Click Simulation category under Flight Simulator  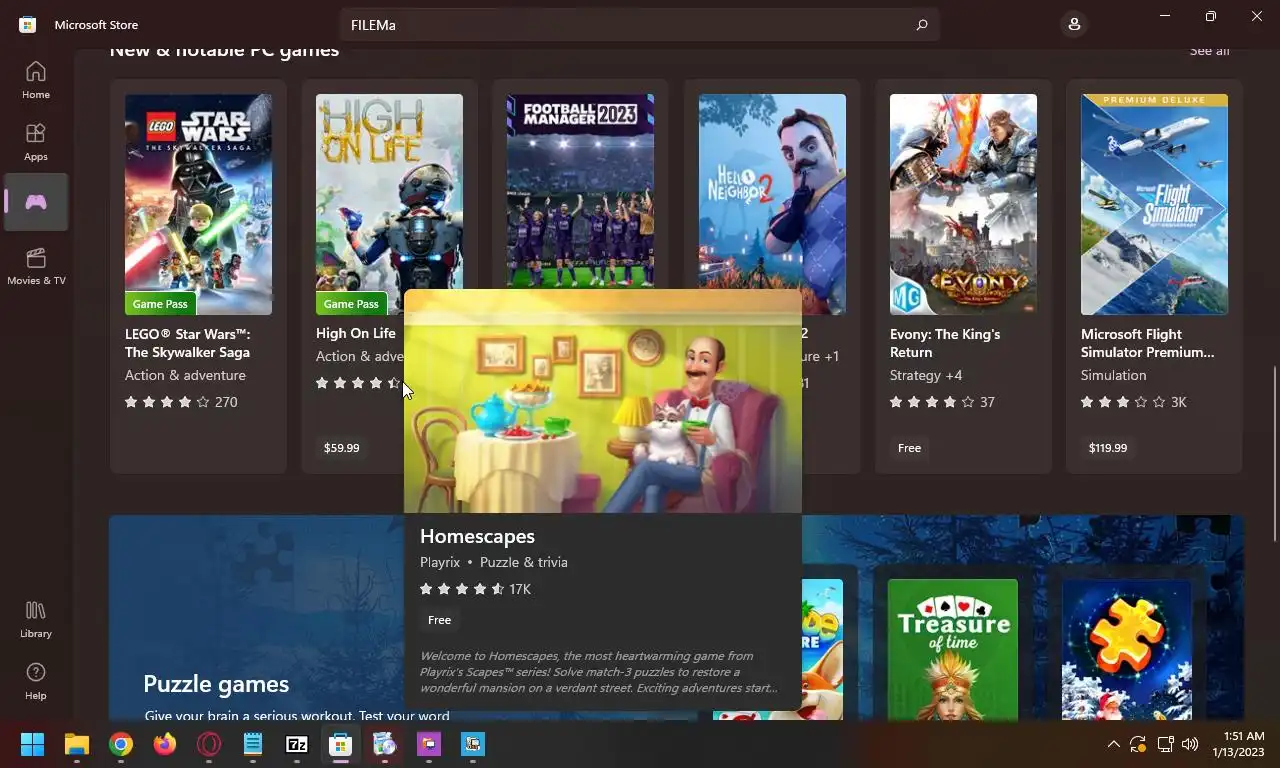[x=1113, y=375]
